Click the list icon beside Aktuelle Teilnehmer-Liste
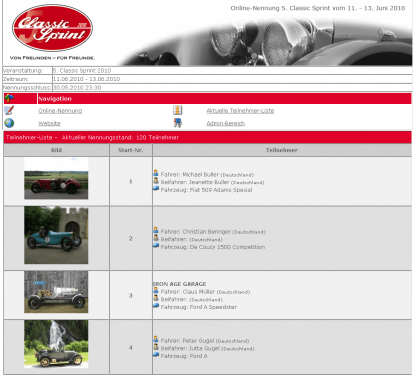Screen dimensions: 417x375 point(178,110)
